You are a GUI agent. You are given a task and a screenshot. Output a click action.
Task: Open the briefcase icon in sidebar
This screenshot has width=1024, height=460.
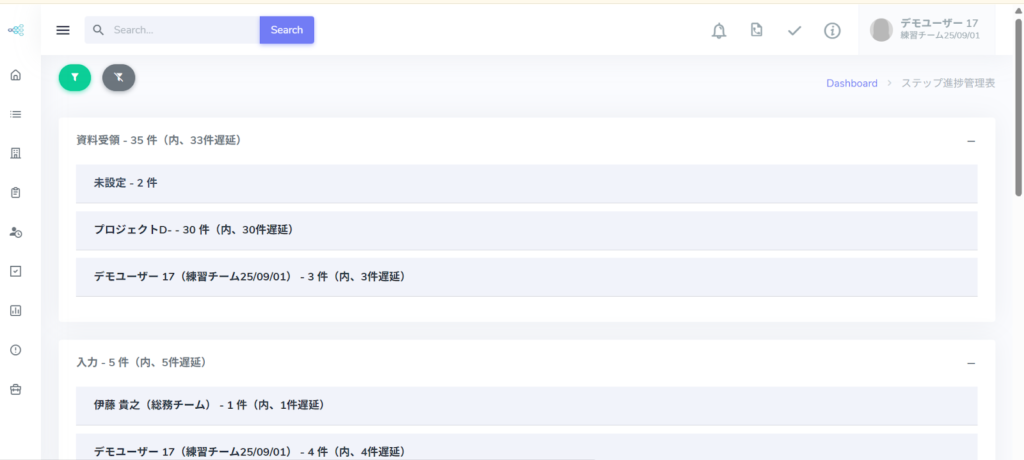tap(15, 389)
